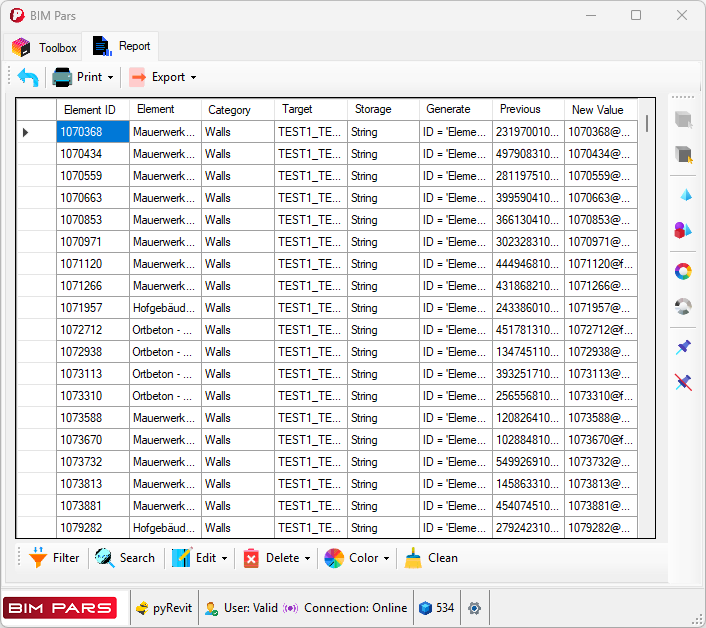The height and width of the screenshot is (628, 706).
Task: Select Element ID cell 1070368
Action: click(x=93, y=132)
